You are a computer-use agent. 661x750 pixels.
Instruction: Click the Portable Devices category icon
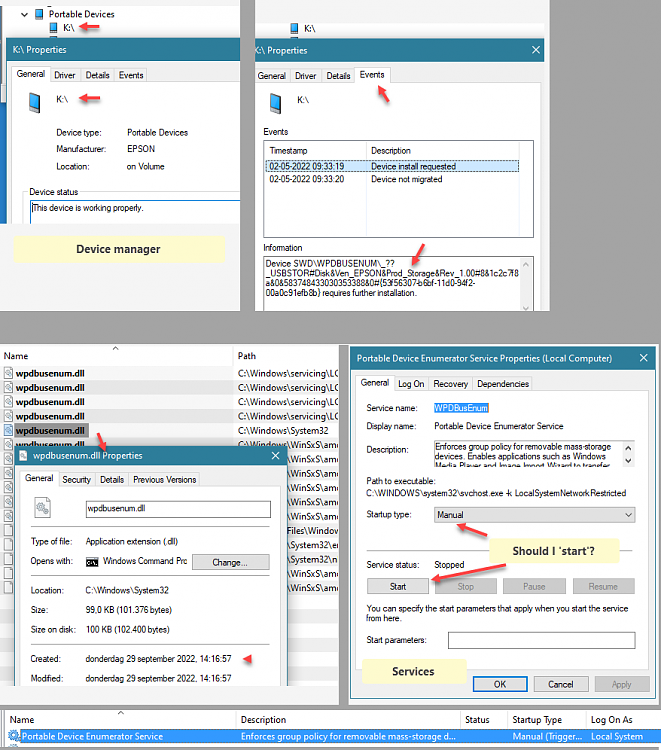pos(40,14)
